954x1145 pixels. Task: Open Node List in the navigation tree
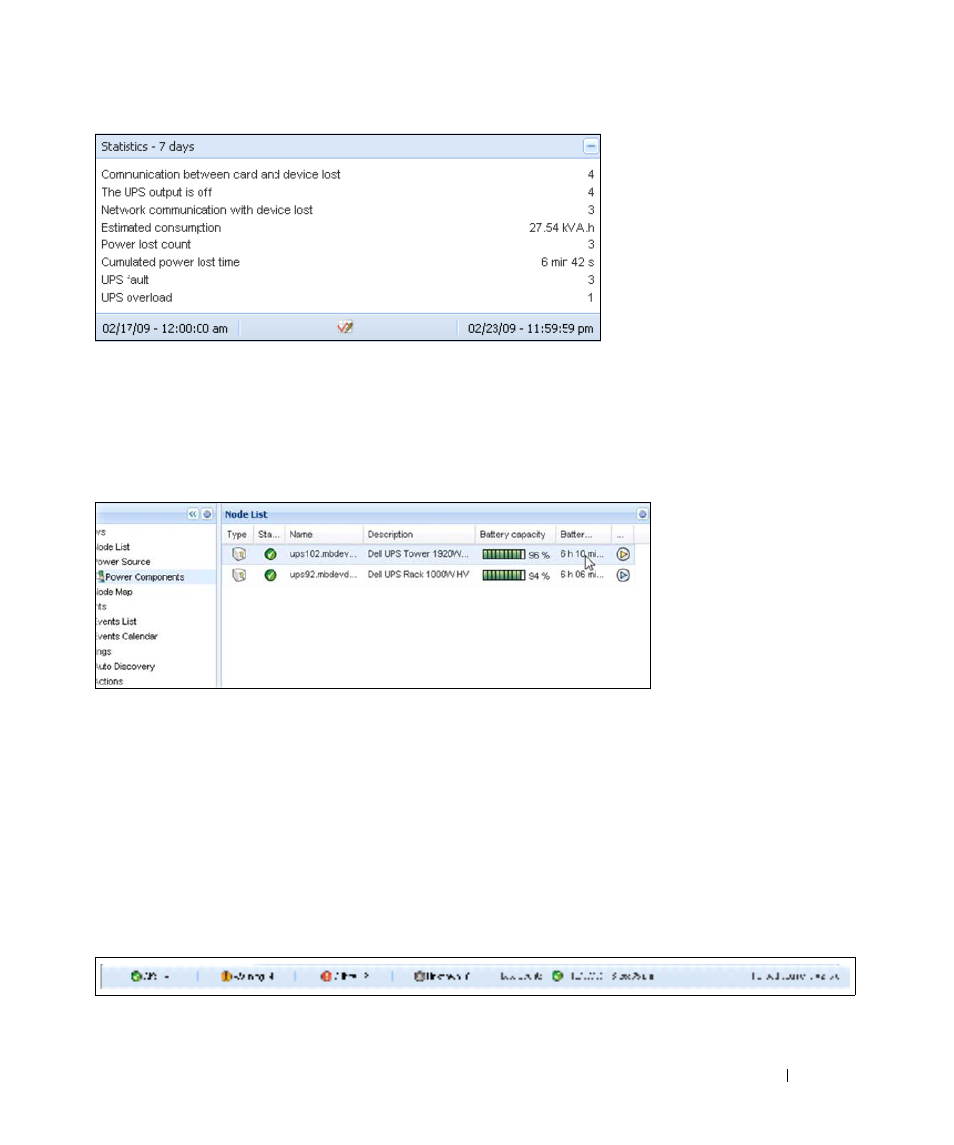pos(113,547)
